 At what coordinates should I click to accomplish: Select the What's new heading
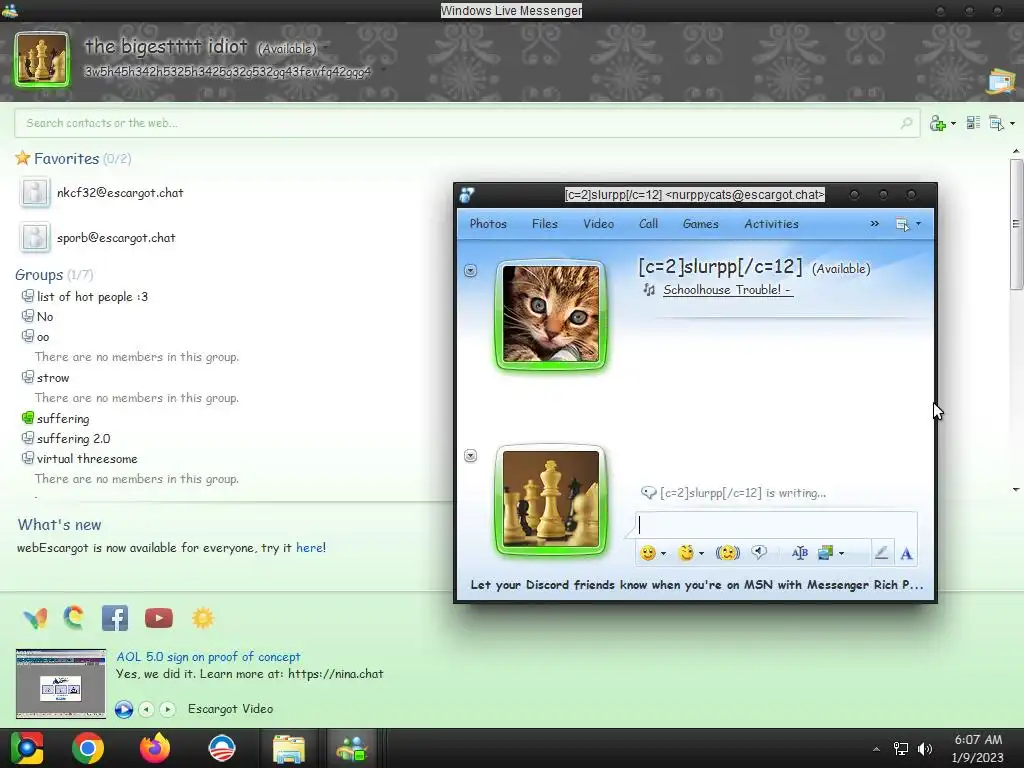(x=59, y=524)
